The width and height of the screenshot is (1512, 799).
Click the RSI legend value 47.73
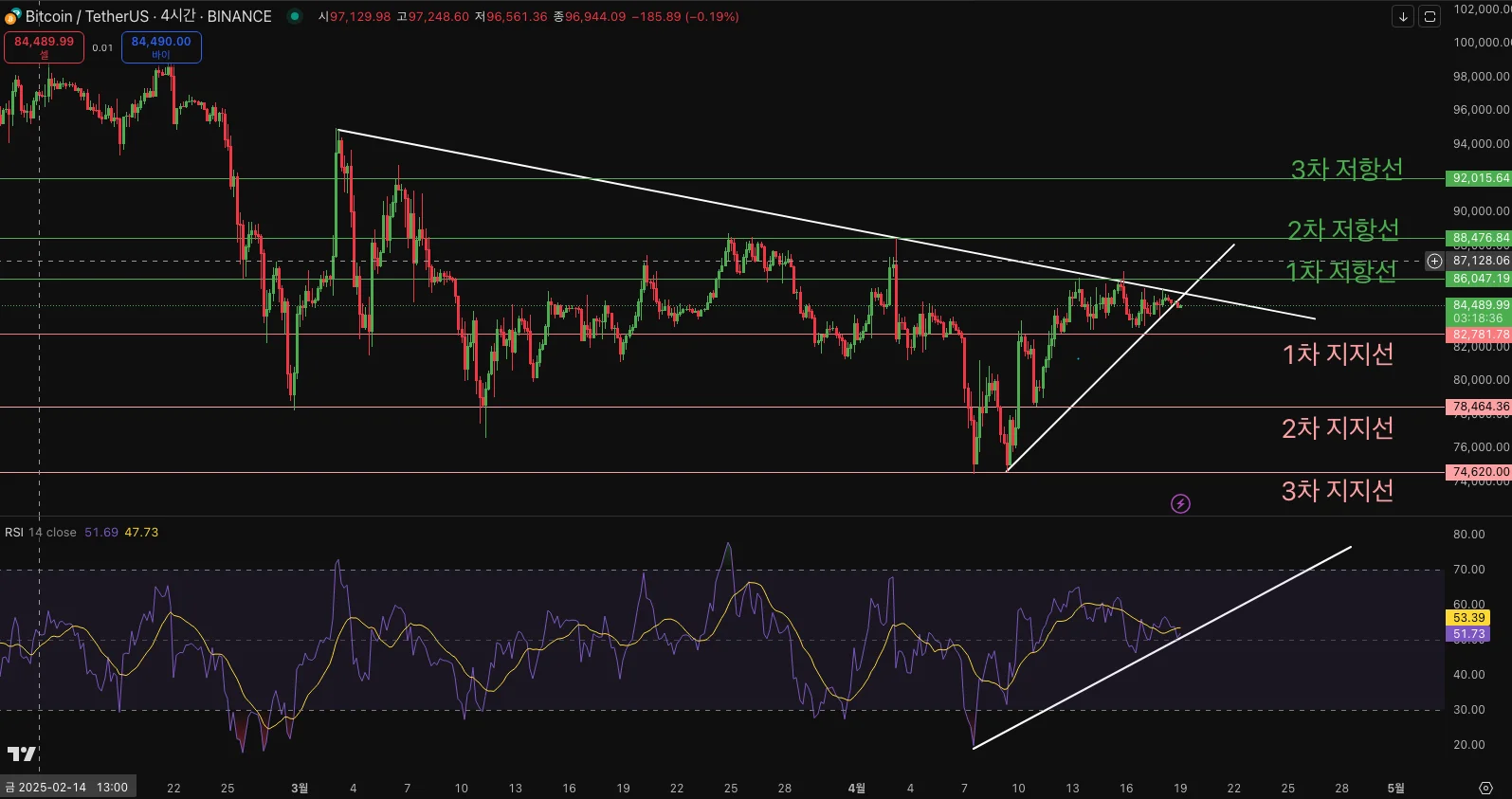tap(141, 533)
